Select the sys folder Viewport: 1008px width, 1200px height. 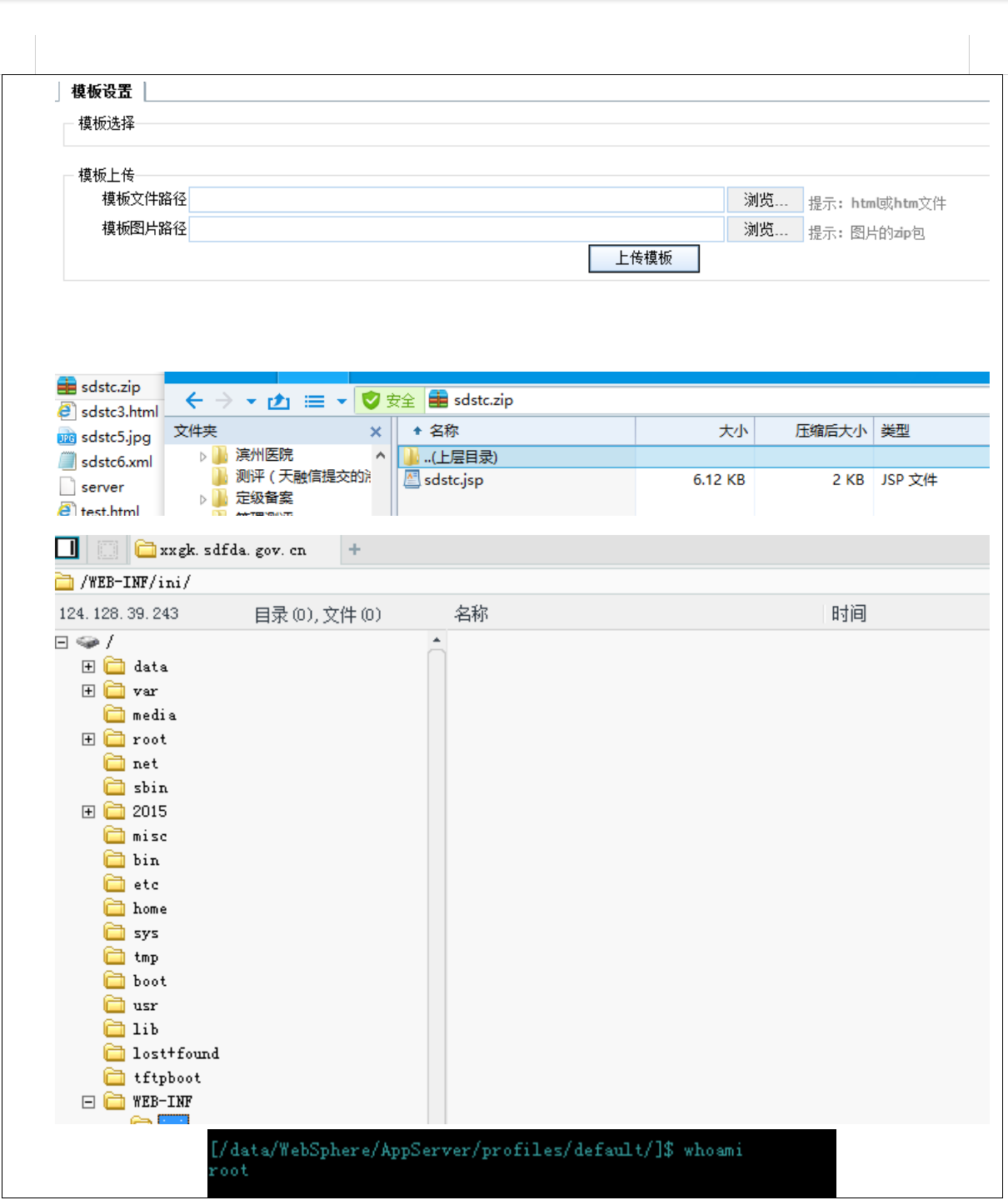click(x=132, y=932)
